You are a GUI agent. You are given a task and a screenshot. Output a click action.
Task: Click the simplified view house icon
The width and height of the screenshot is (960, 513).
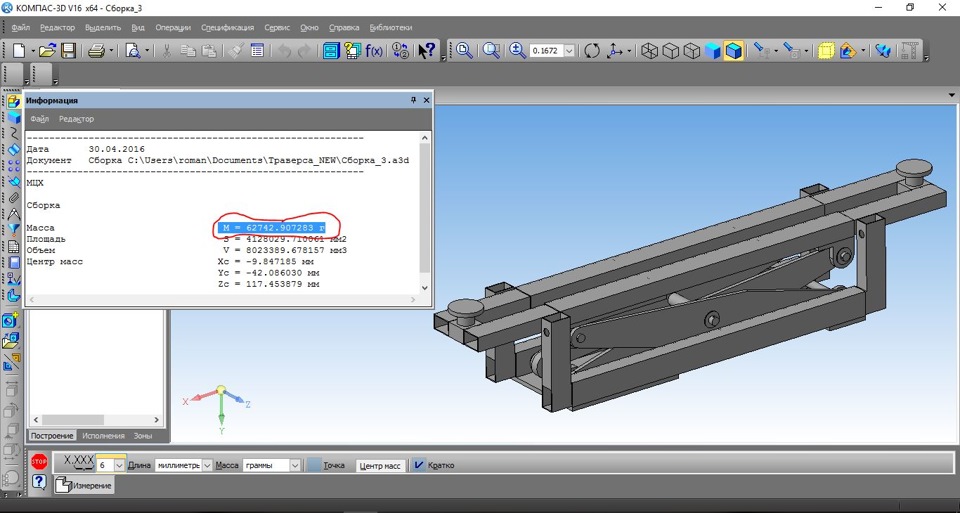[847, 50]
